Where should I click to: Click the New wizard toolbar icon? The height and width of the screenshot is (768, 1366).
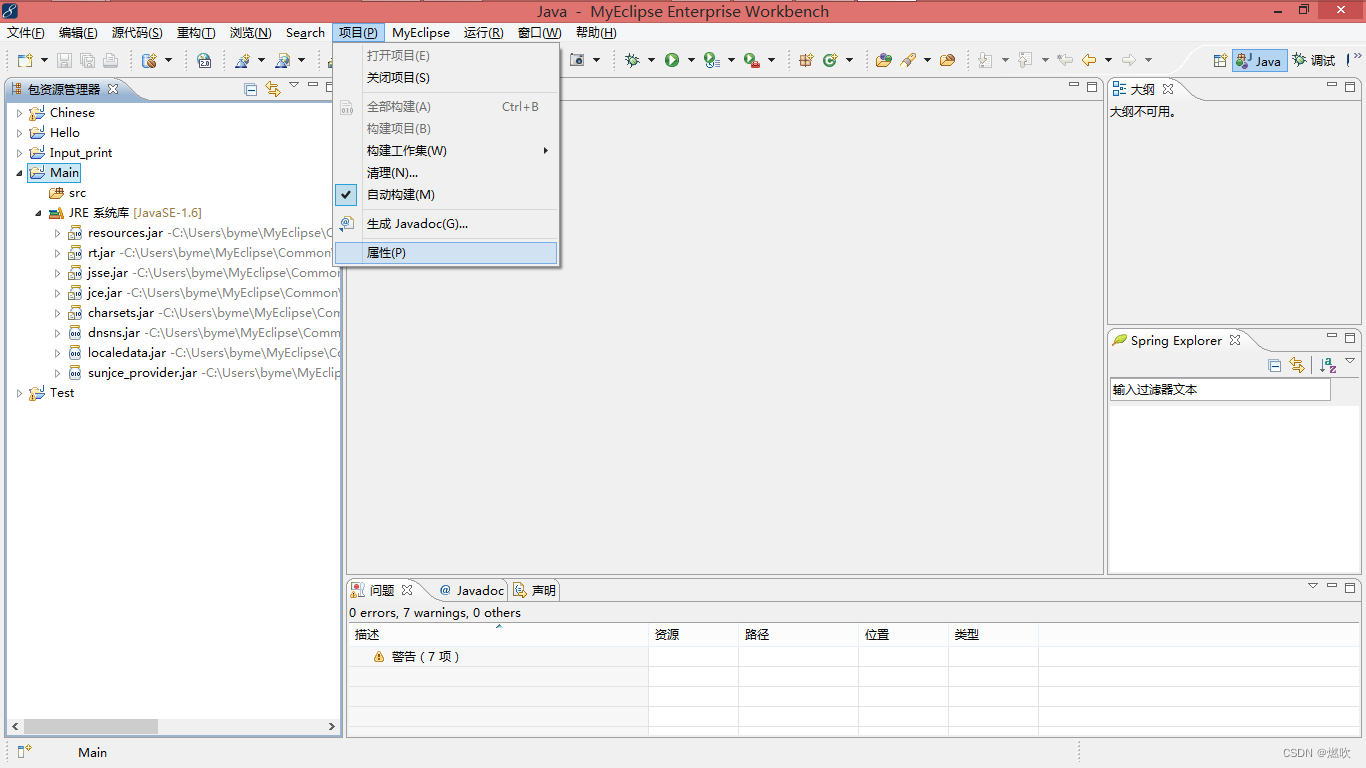coord(24,60)
